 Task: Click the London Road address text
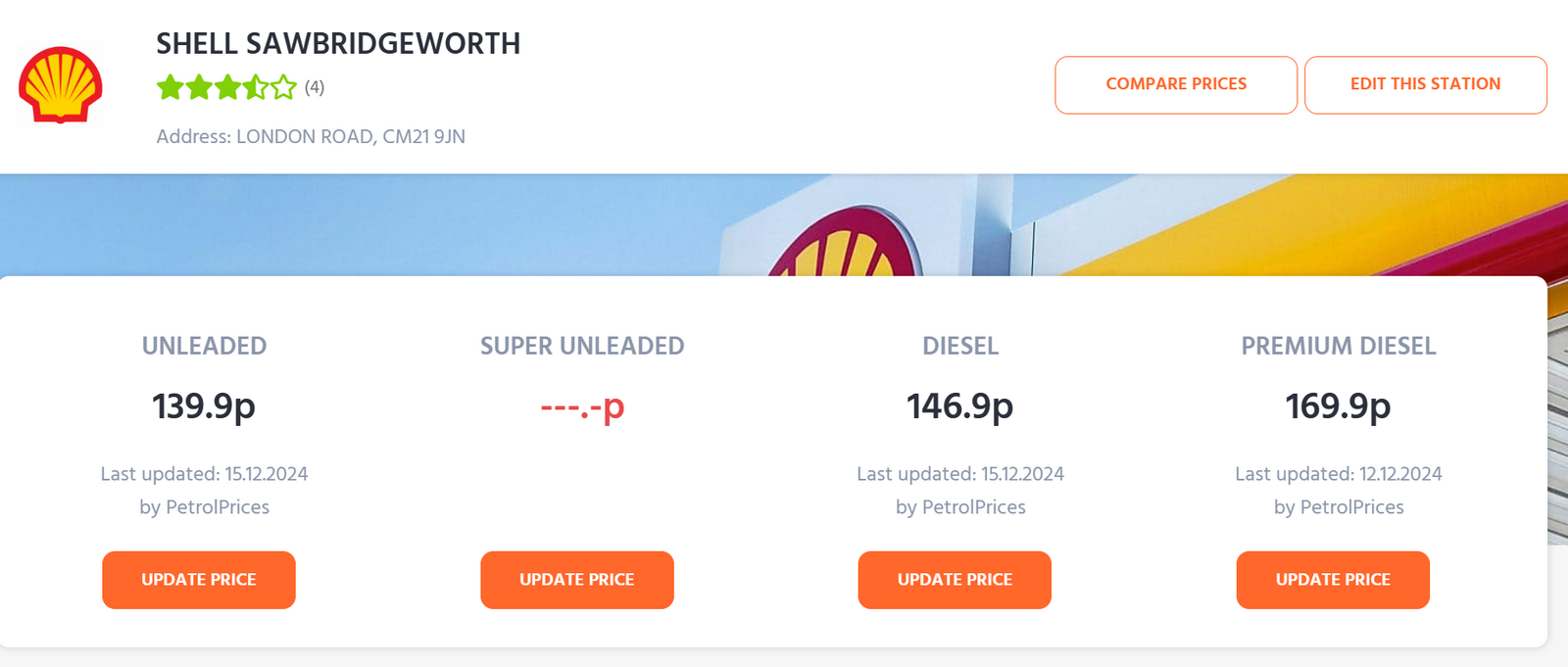coord(311,137)
